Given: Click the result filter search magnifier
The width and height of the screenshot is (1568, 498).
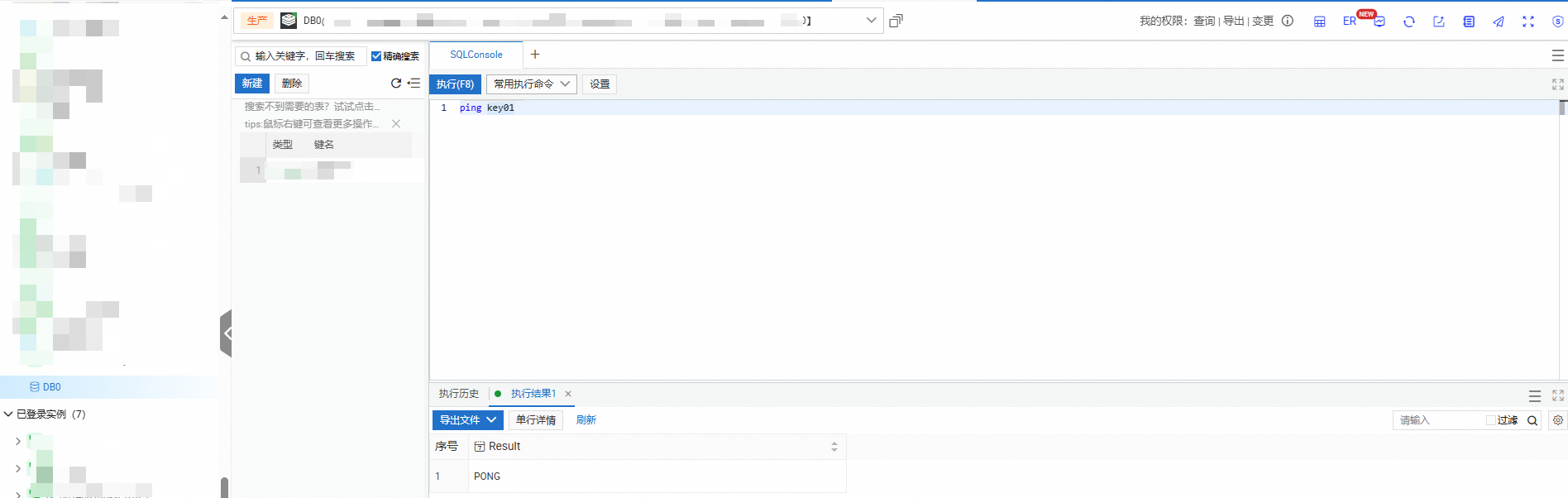Looking at the screenshot, I should pos(1532,420).
